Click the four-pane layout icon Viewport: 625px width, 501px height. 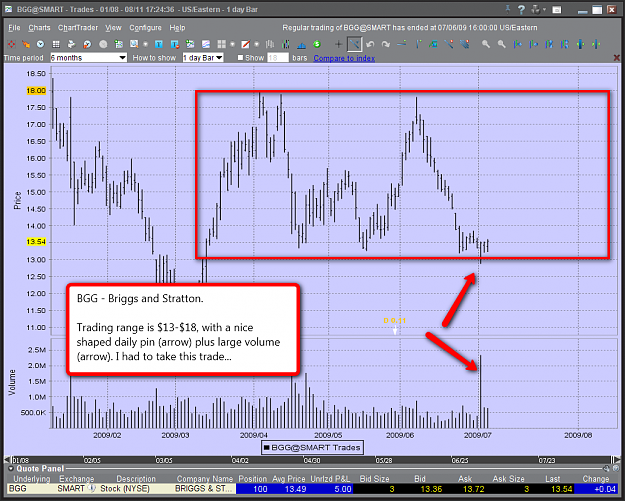pyautogui.click(x=222, y=44)
